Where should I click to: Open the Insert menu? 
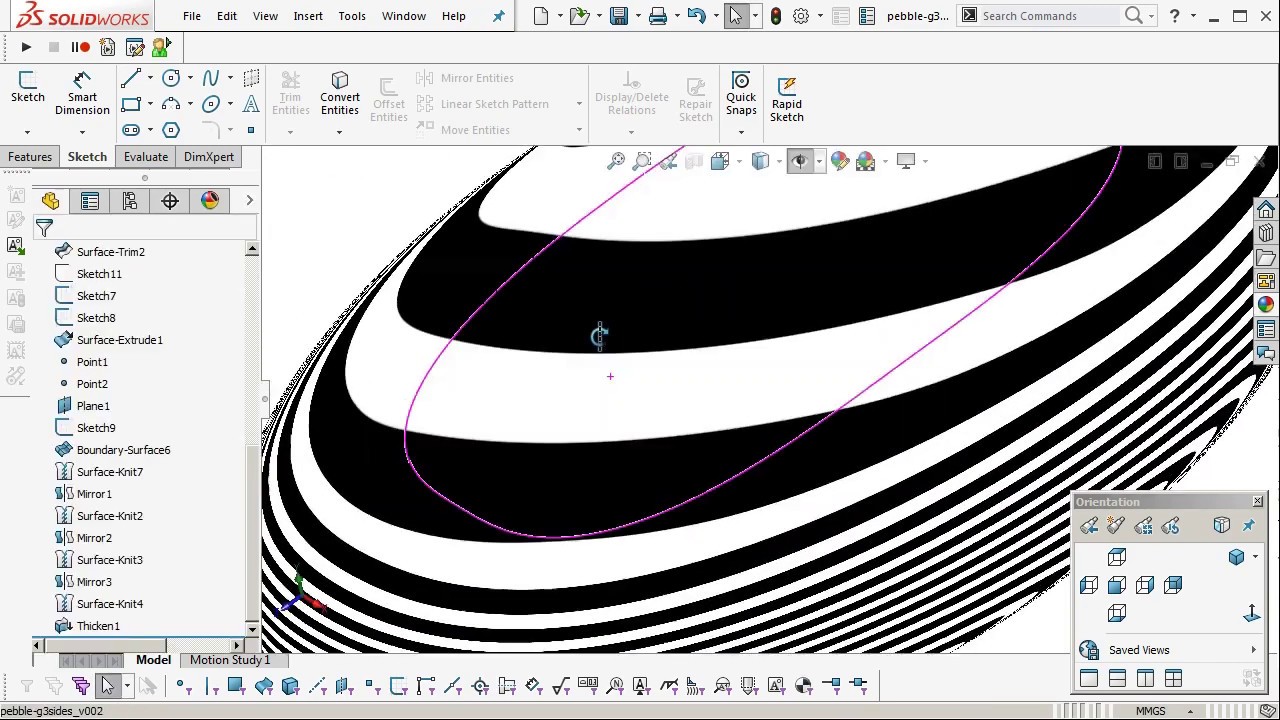click(308, 16)
